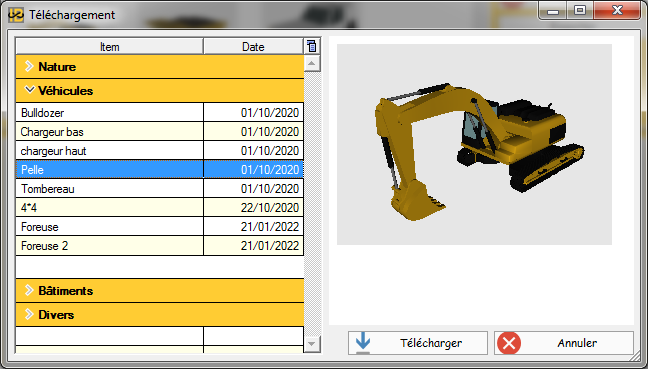Click the Annuler button

564,343
